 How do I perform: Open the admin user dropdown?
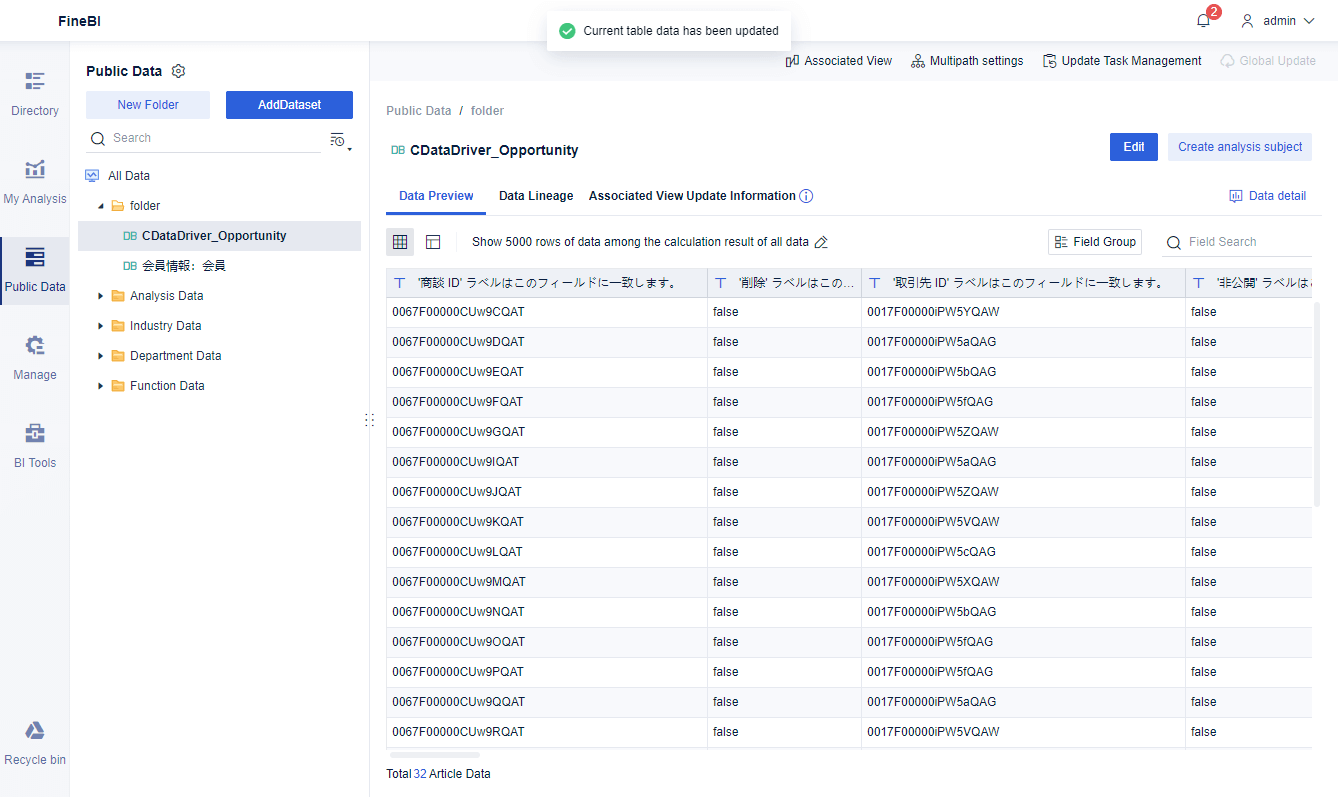click(x=1278, y=21)
